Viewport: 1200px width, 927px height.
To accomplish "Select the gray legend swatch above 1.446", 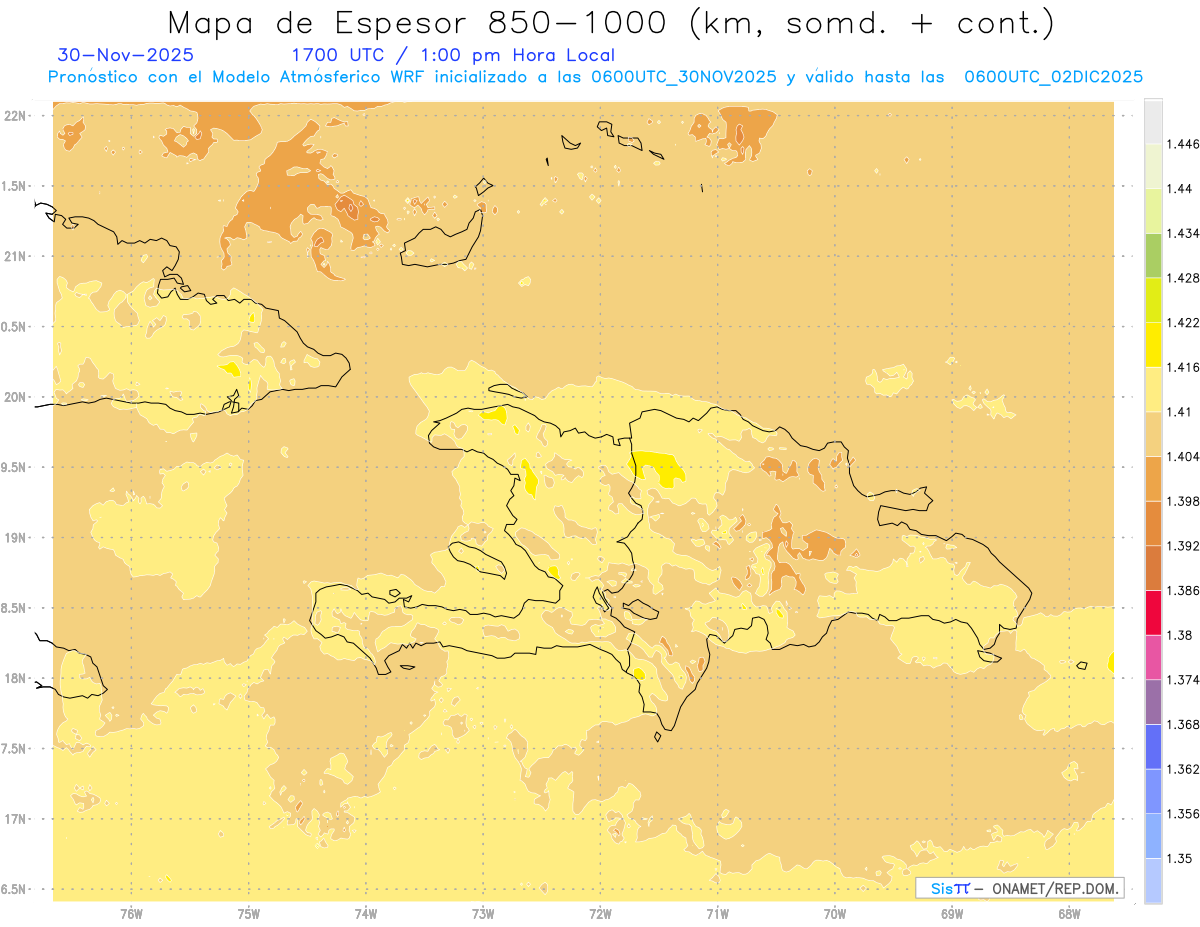I will (1153, 121).
